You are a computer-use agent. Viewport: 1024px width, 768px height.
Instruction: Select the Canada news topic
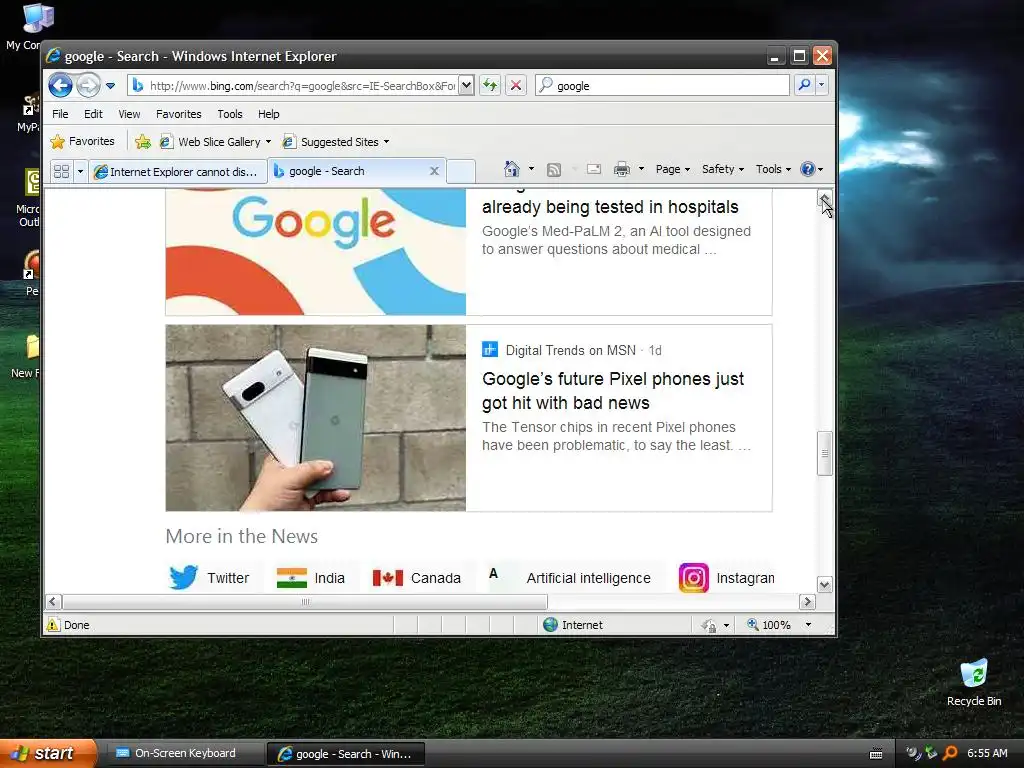417,578
